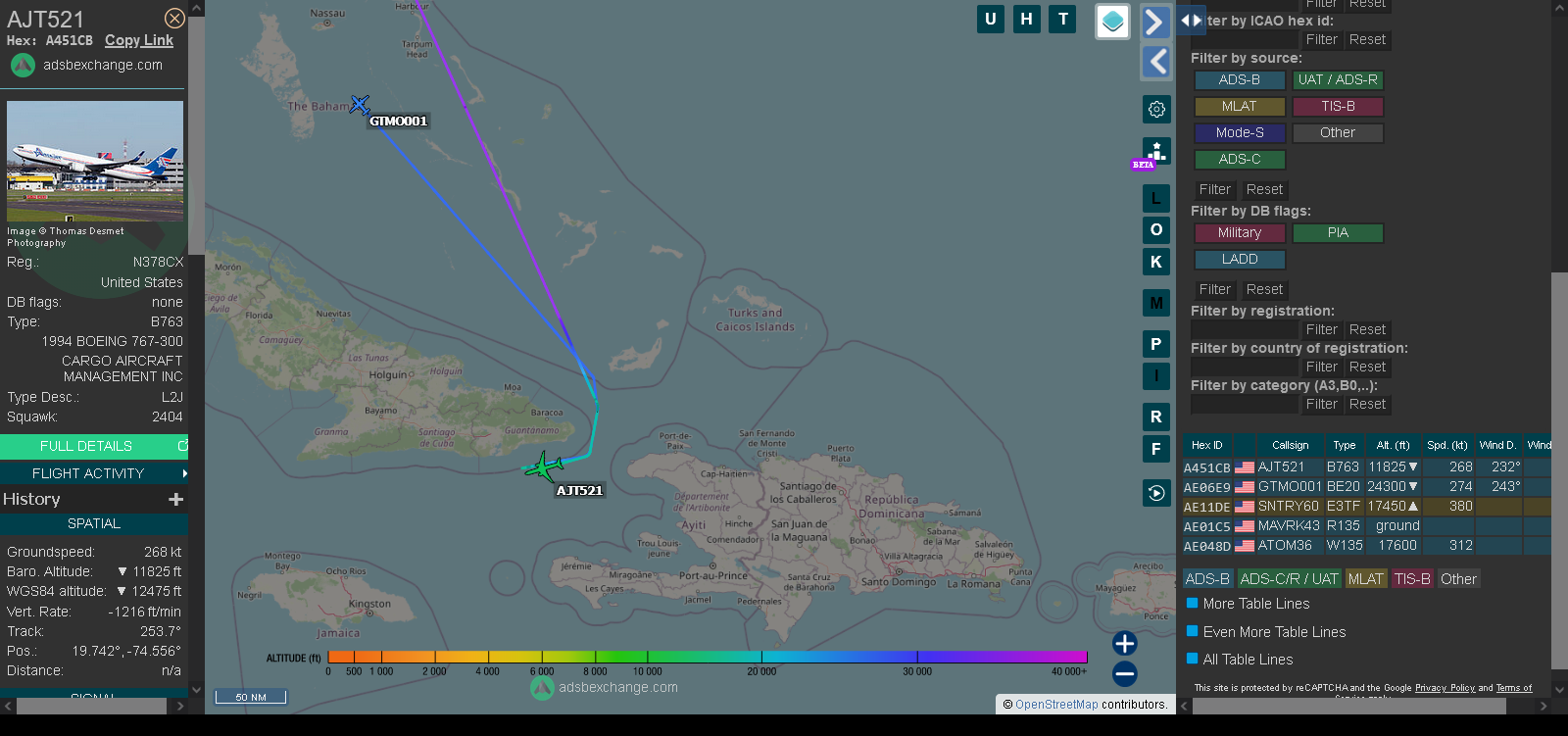
Task: Click the country of registration input field
Action: [1245, 368]
